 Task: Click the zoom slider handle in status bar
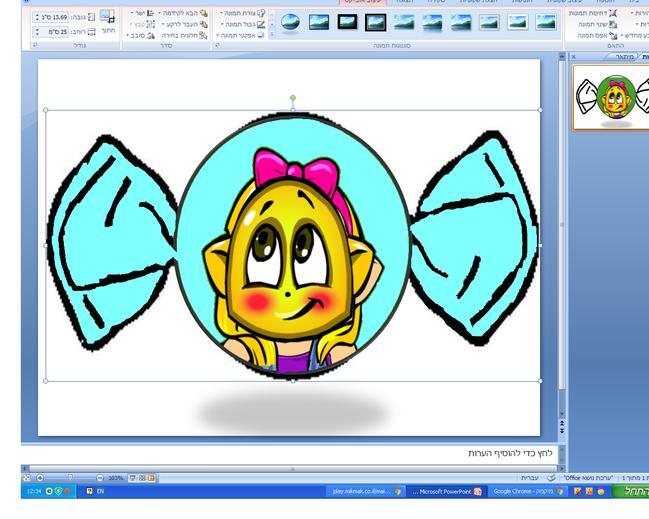(70, 478)
